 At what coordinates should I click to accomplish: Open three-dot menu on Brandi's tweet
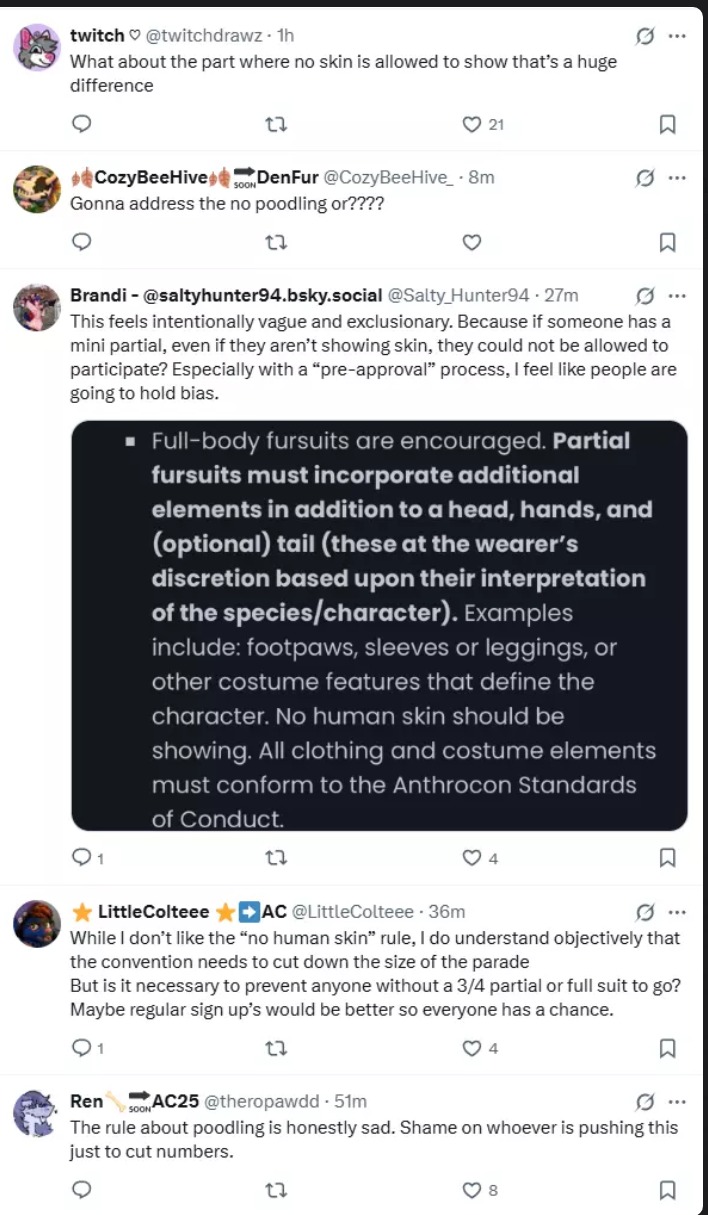677,295
